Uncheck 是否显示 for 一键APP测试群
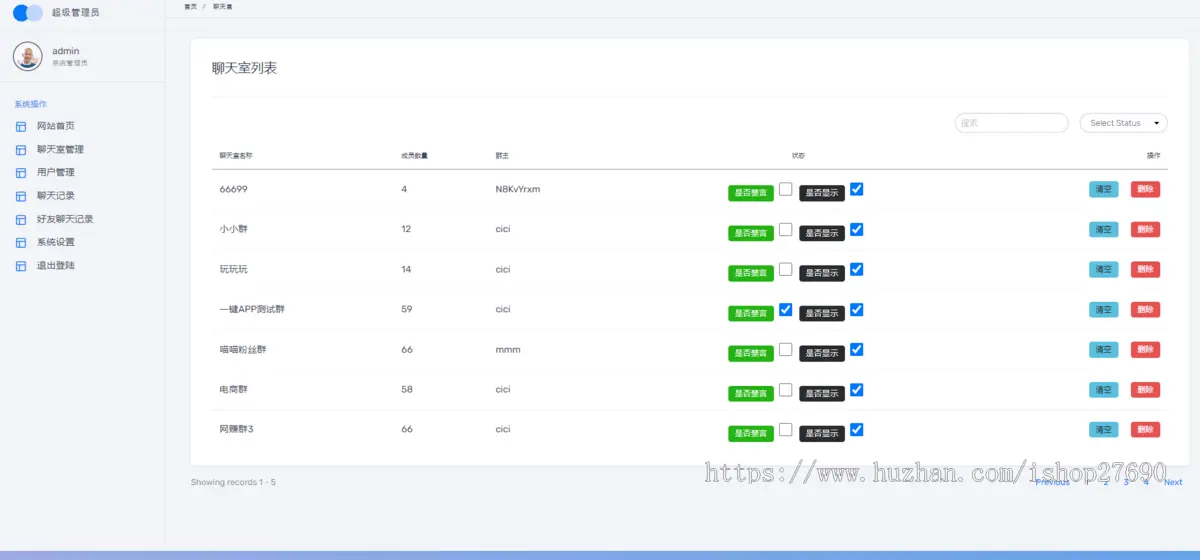 tap(856, 309)
